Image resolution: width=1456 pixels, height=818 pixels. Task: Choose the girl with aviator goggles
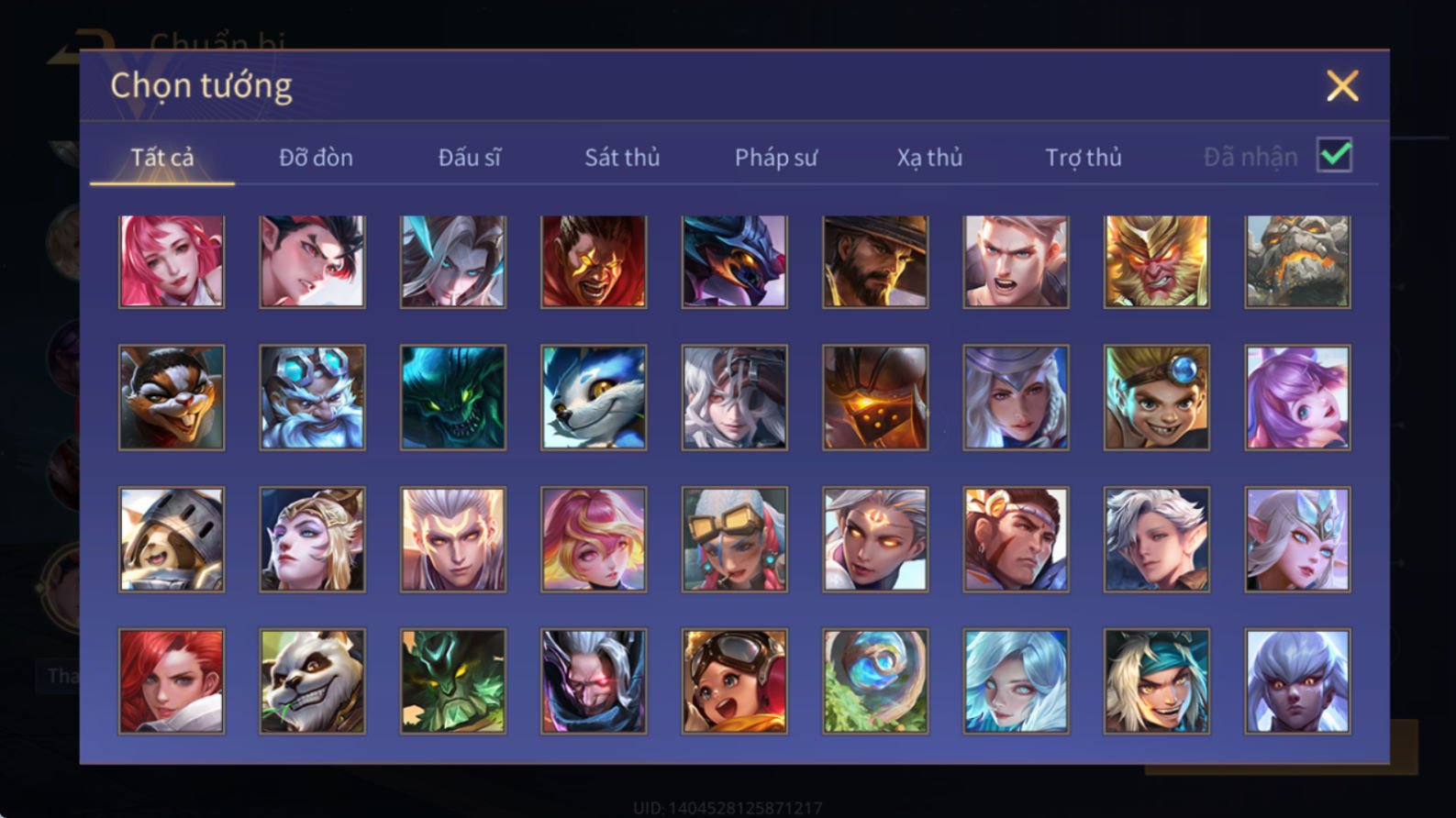click(x=734, y=680)
